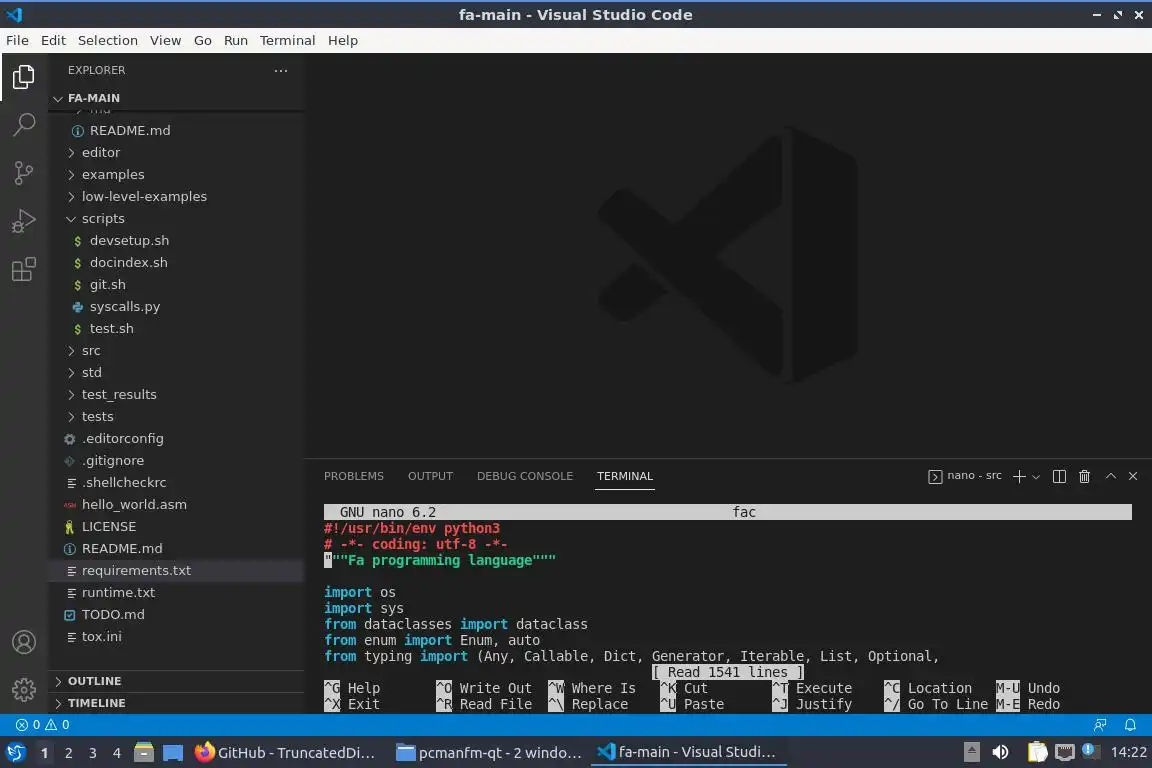Expand the examples folder
This screenshot has width=1152, height=768.
(176, 174)
